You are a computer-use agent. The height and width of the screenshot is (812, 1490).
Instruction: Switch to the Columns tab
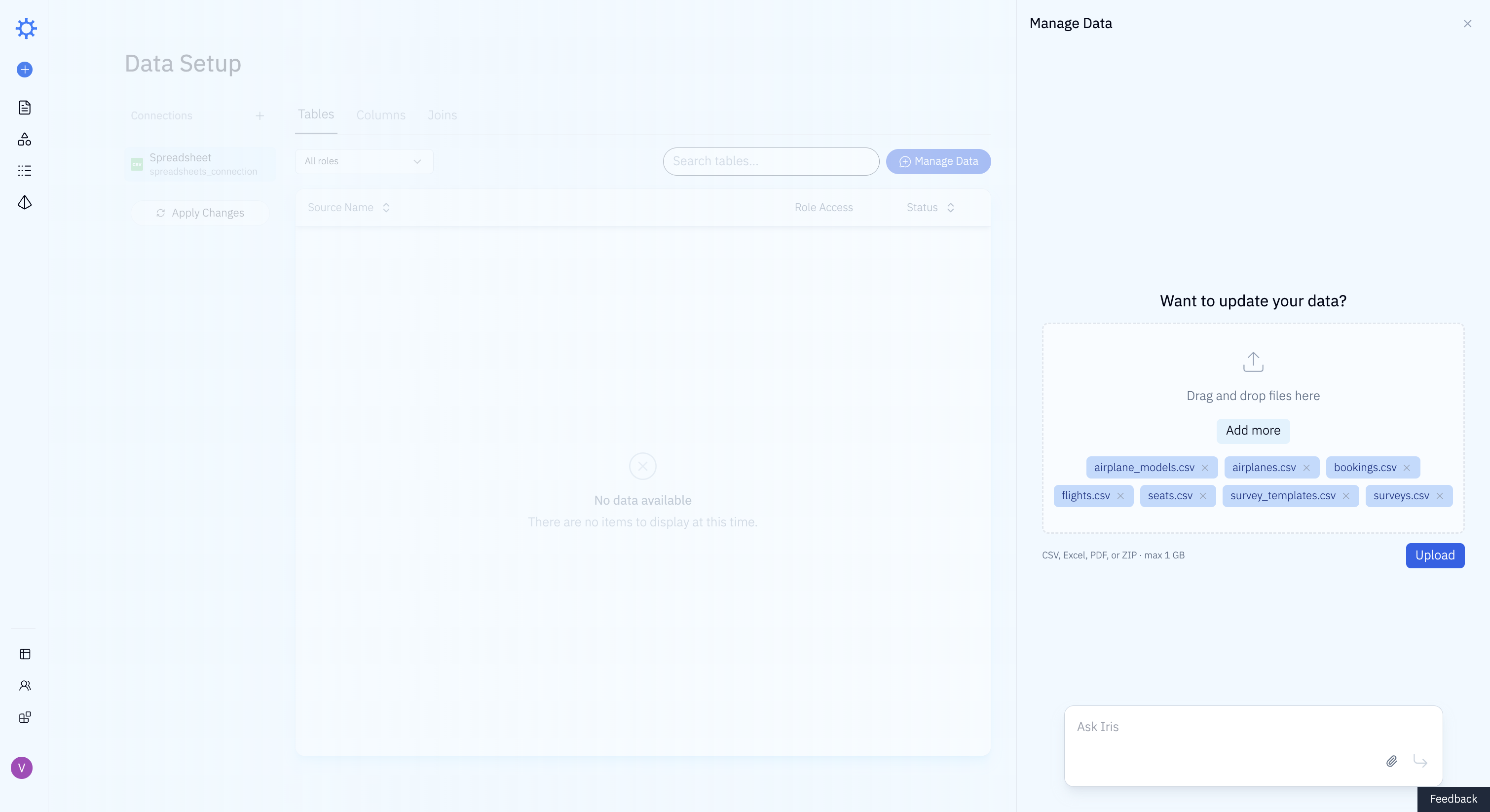[380, 115]
